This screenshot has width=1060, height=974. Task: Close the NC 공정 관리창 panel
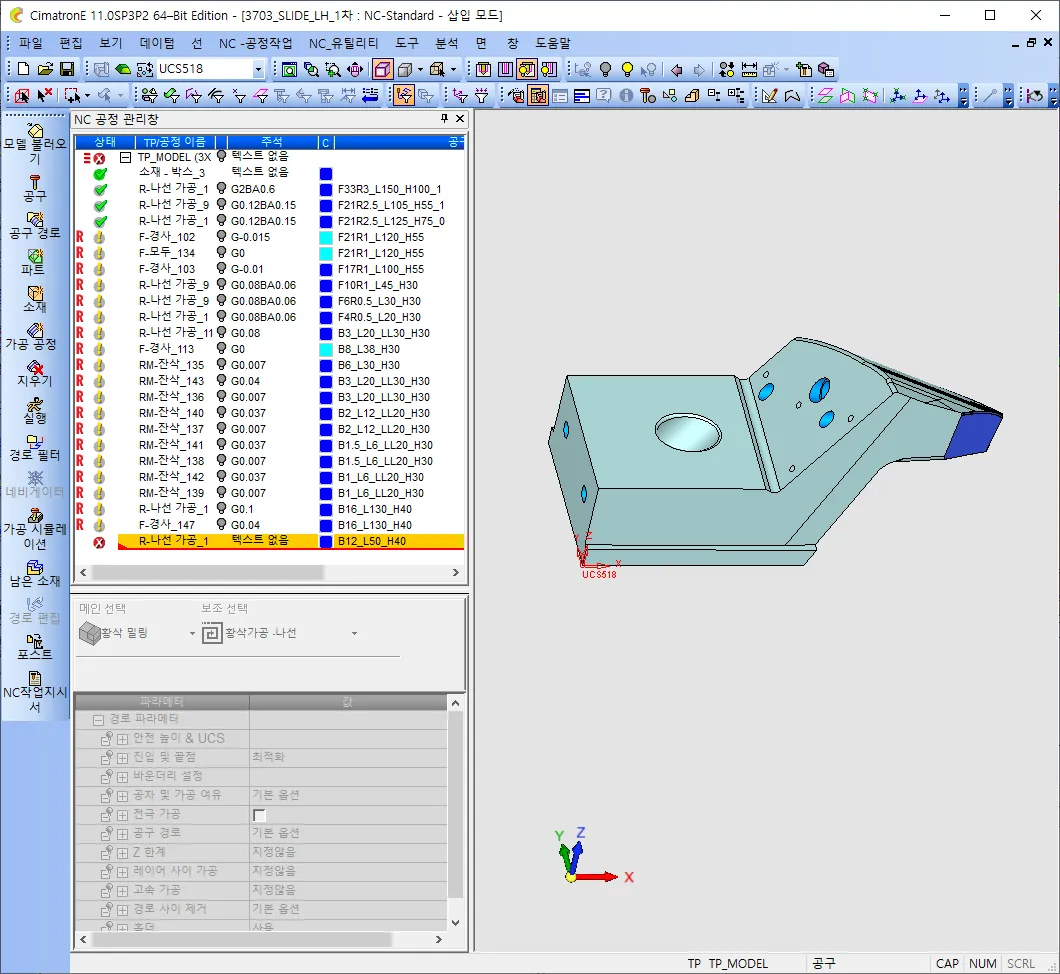(460, 118)
